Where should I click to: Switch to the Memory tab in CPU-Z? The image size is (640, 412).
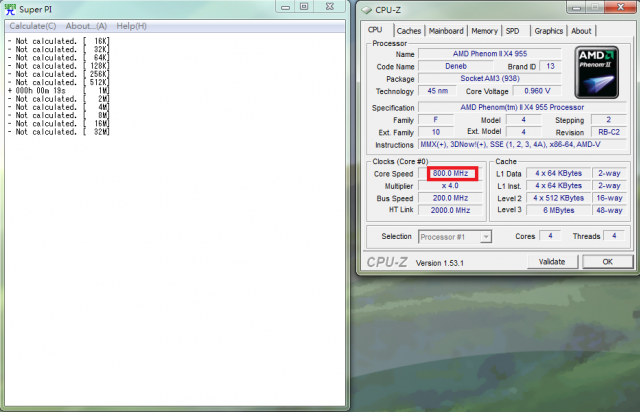(x=484, y=31)
